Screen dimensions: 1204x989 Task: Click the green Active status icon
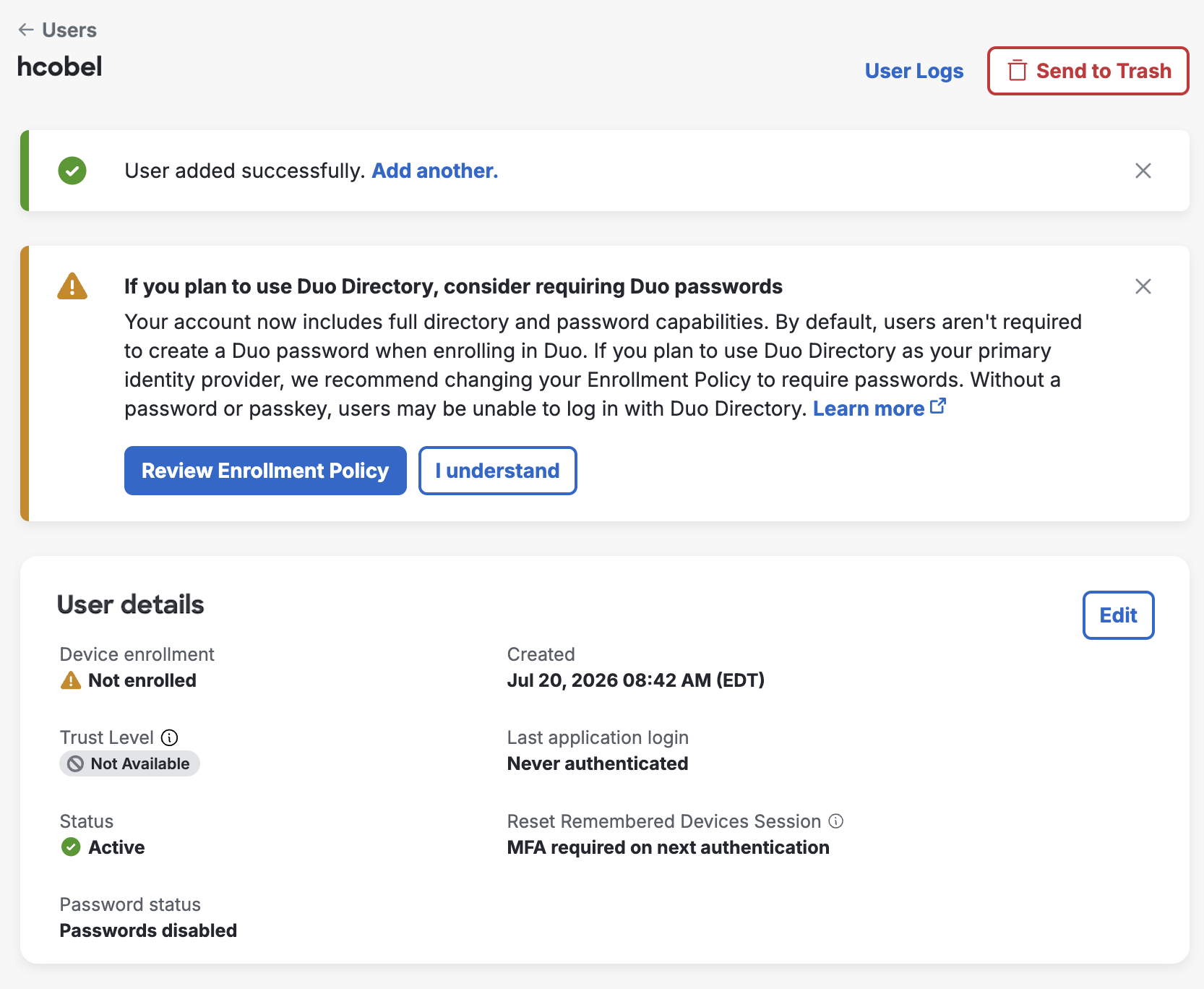(x=71, y=847)
